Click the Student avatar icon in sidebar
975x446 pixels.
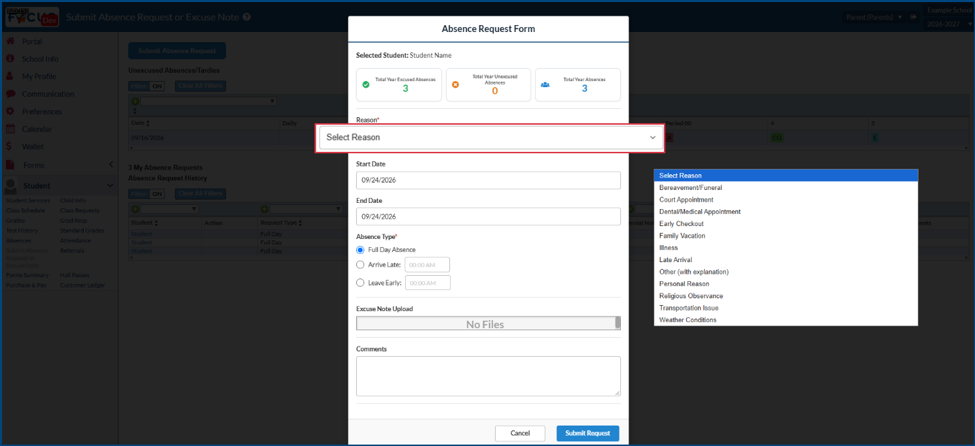coord(11,185)
